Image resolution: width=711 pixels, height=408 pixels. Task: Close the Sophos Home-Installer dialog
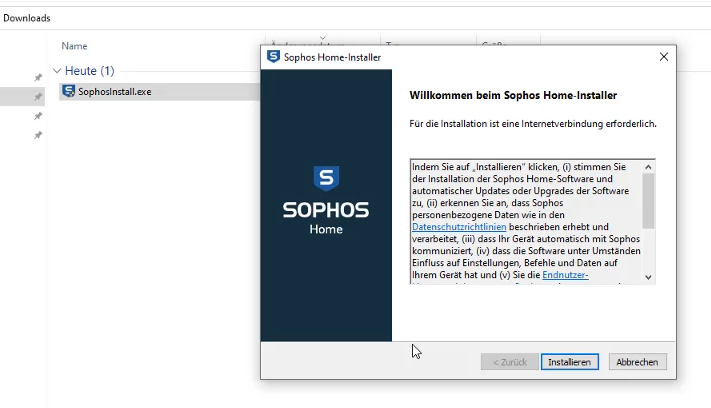pyautogui.click(x=663, y=57)
